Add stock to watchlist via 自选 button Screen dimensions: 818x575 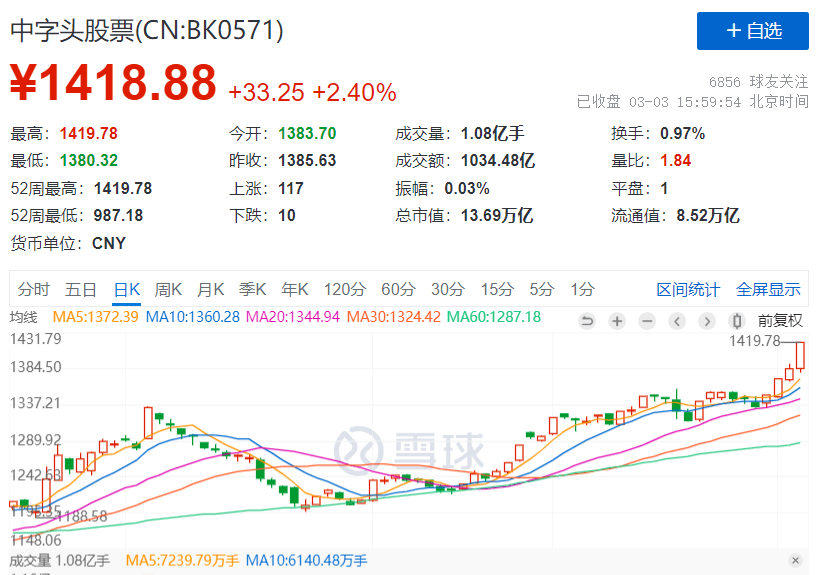click(x=752, y=31)
